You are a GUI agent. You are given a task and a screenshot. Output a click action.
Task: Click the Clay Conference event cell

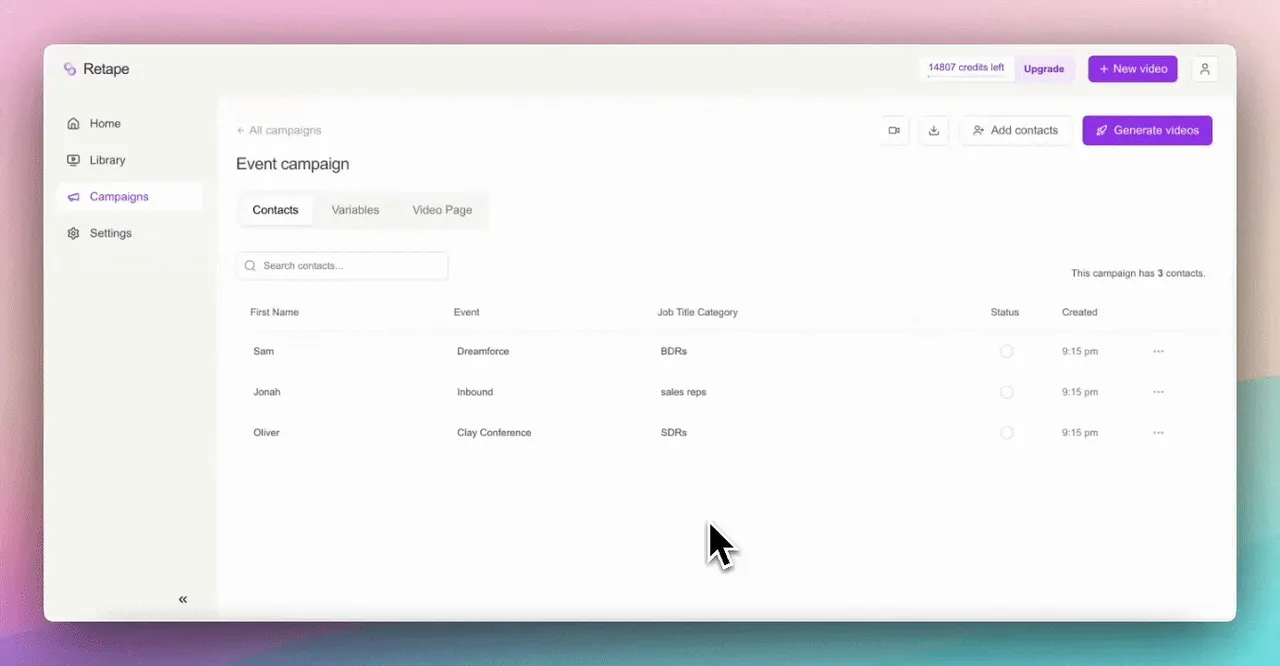(x=494, y=433)
